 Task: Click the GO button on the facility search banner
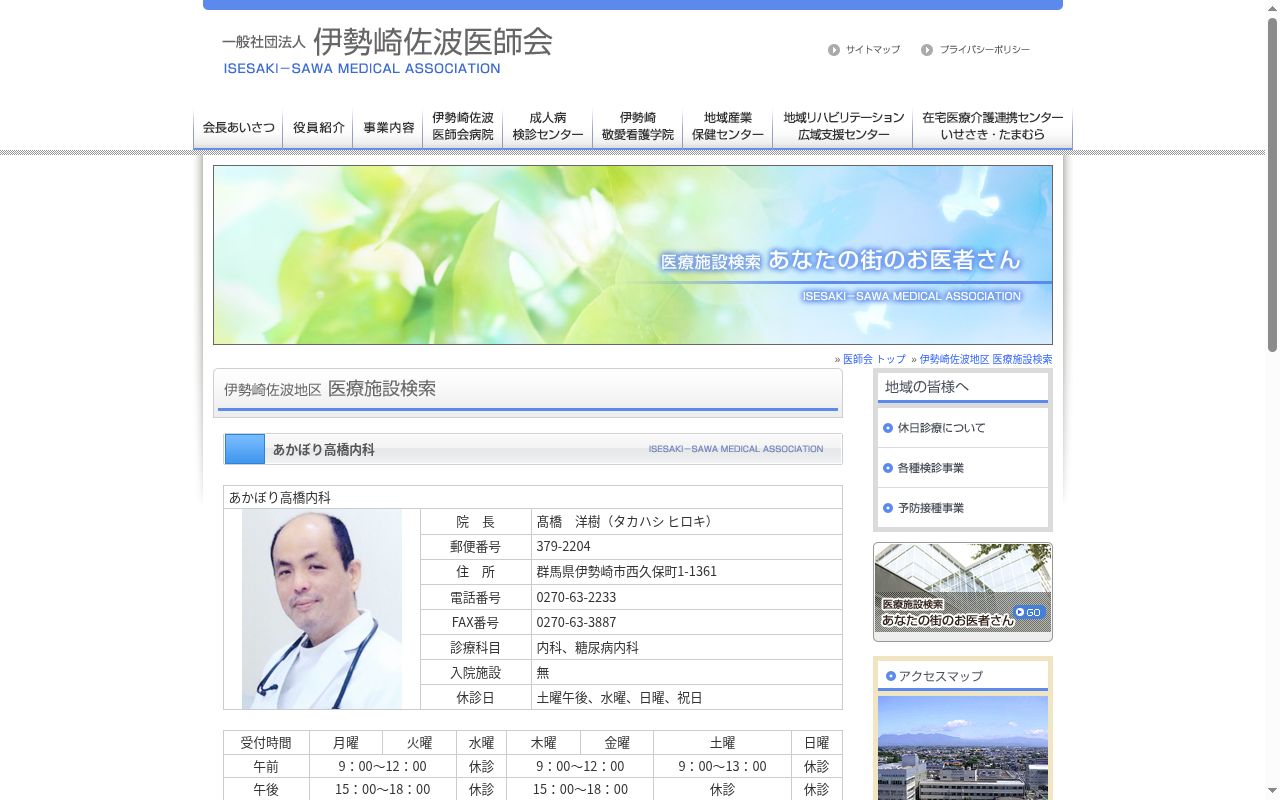(1028, 612)
